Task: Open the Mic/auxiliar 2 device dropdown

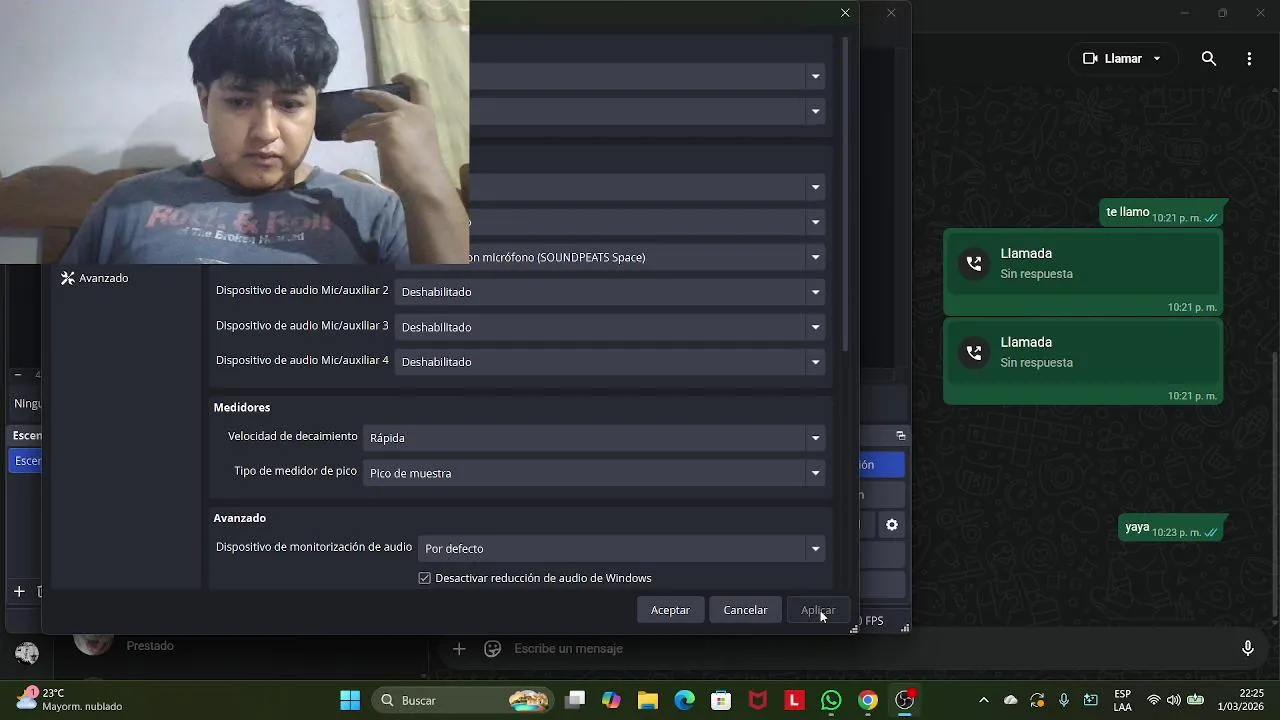Action: [610, 292]
